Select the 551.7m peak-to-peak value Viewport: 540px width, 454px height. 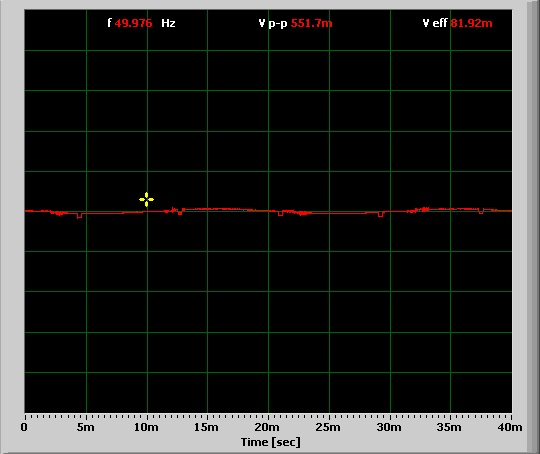point(312,23)
